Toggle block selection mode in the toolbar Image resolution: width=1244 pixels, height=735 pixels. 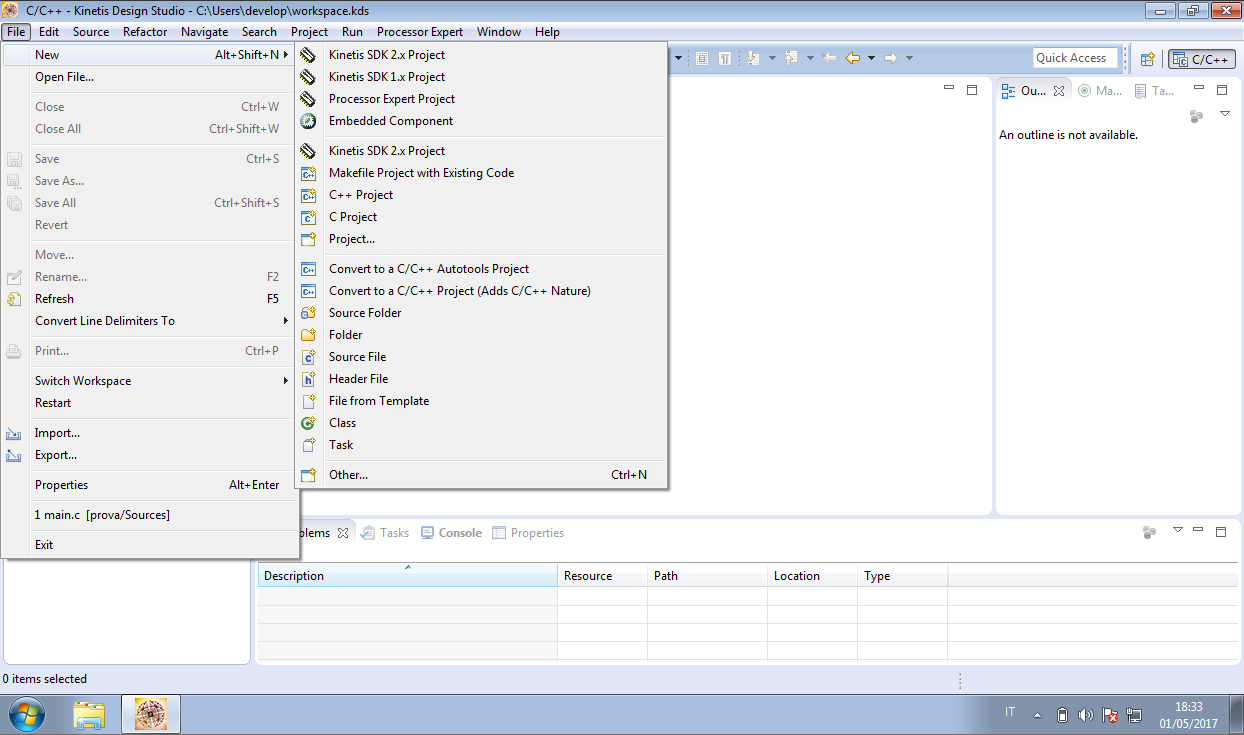click(701, 58)
